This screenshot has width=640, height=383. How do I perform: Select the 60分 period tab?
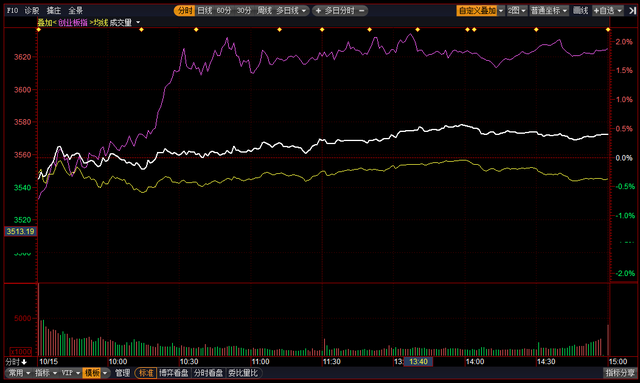(224, 11)
